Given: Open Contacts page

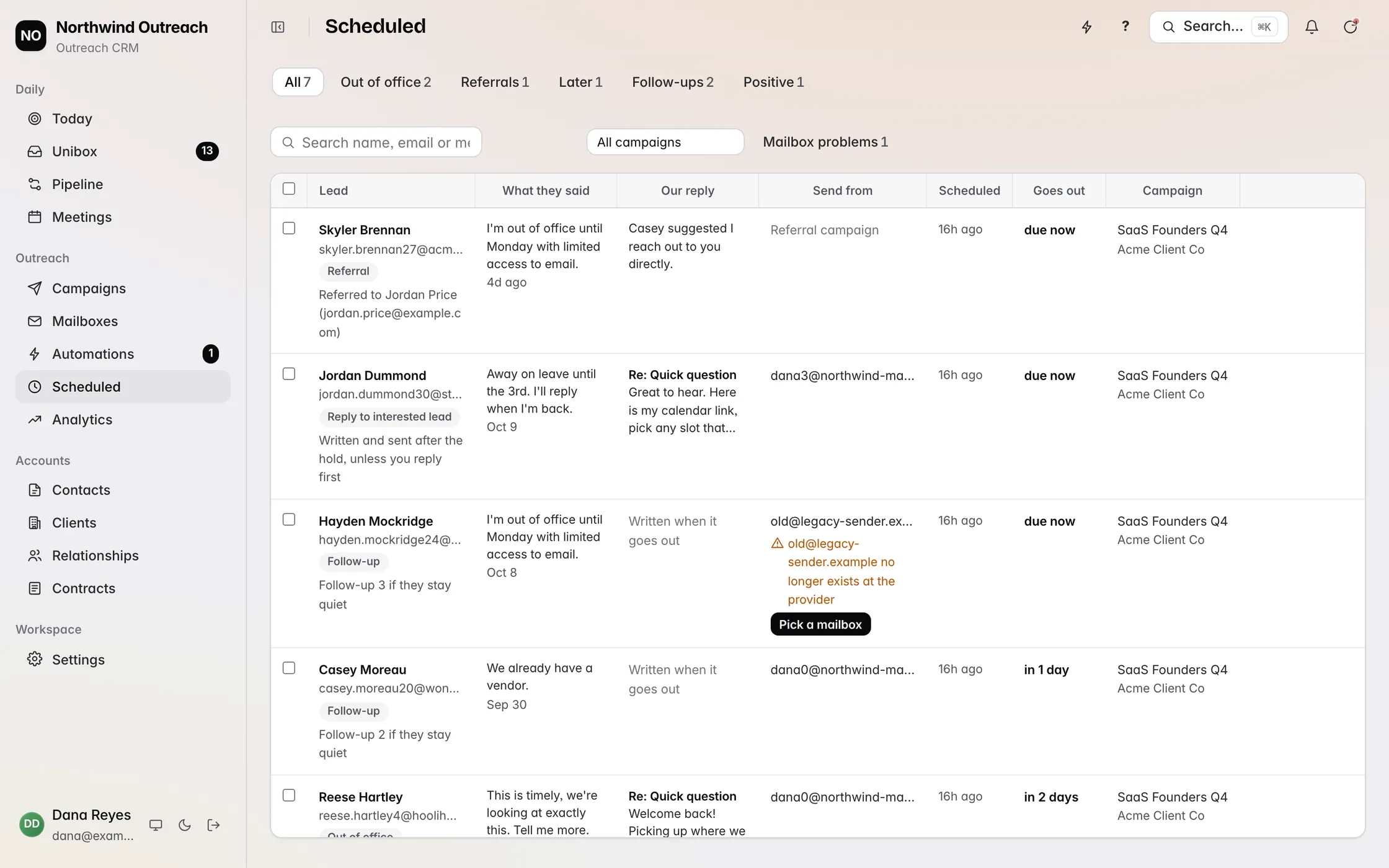Looking at the screenshot, I should 123,490.
